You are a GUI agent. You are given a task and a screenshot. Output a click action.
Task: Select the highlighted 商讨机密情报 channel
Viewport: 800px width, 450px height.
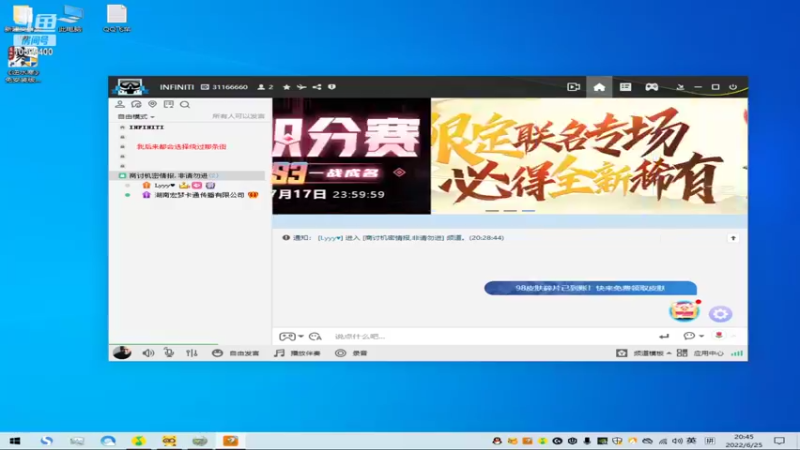point(187,176)
